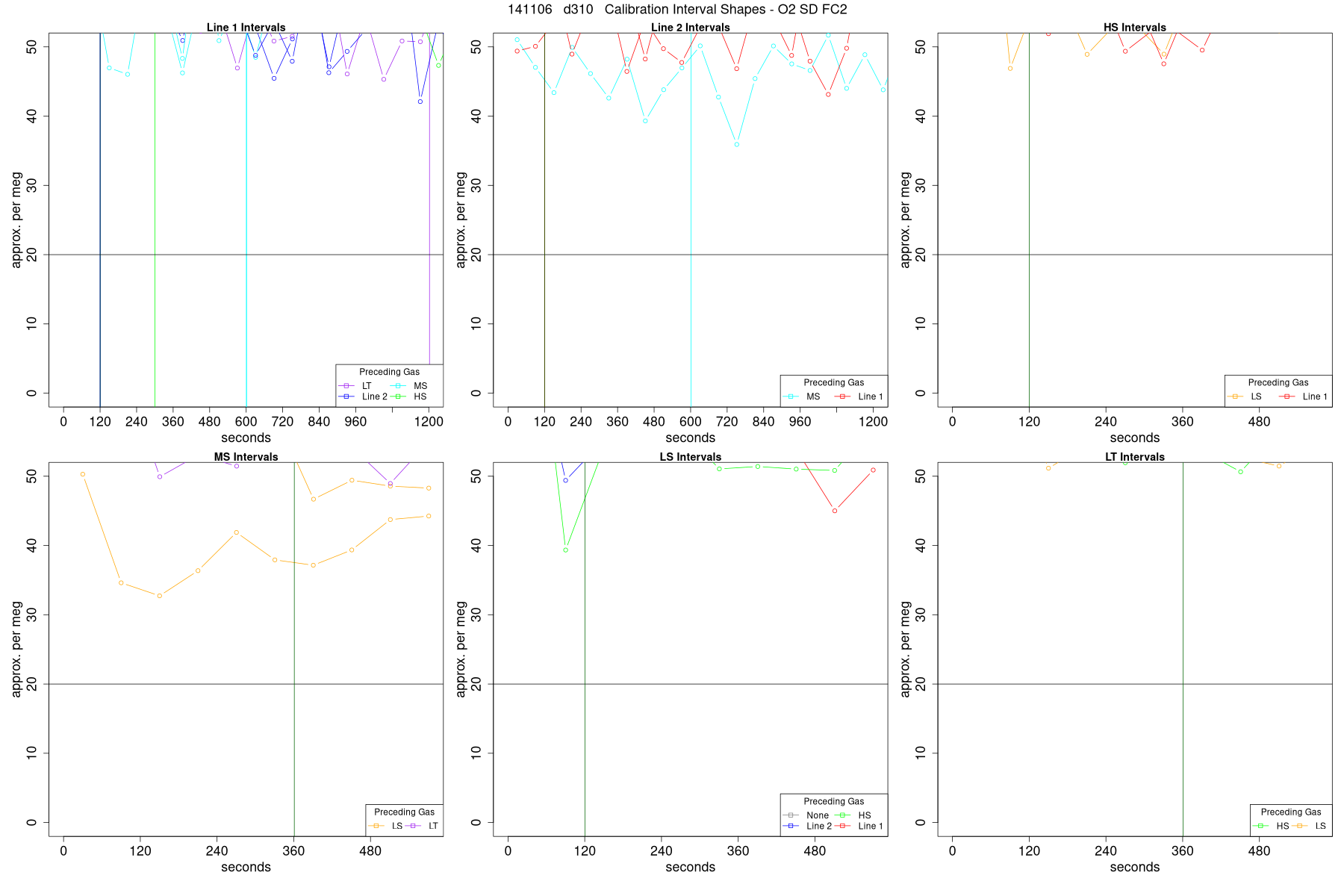
Task: Click the MS legend marker in Line 2 plot
Action: 790,396
